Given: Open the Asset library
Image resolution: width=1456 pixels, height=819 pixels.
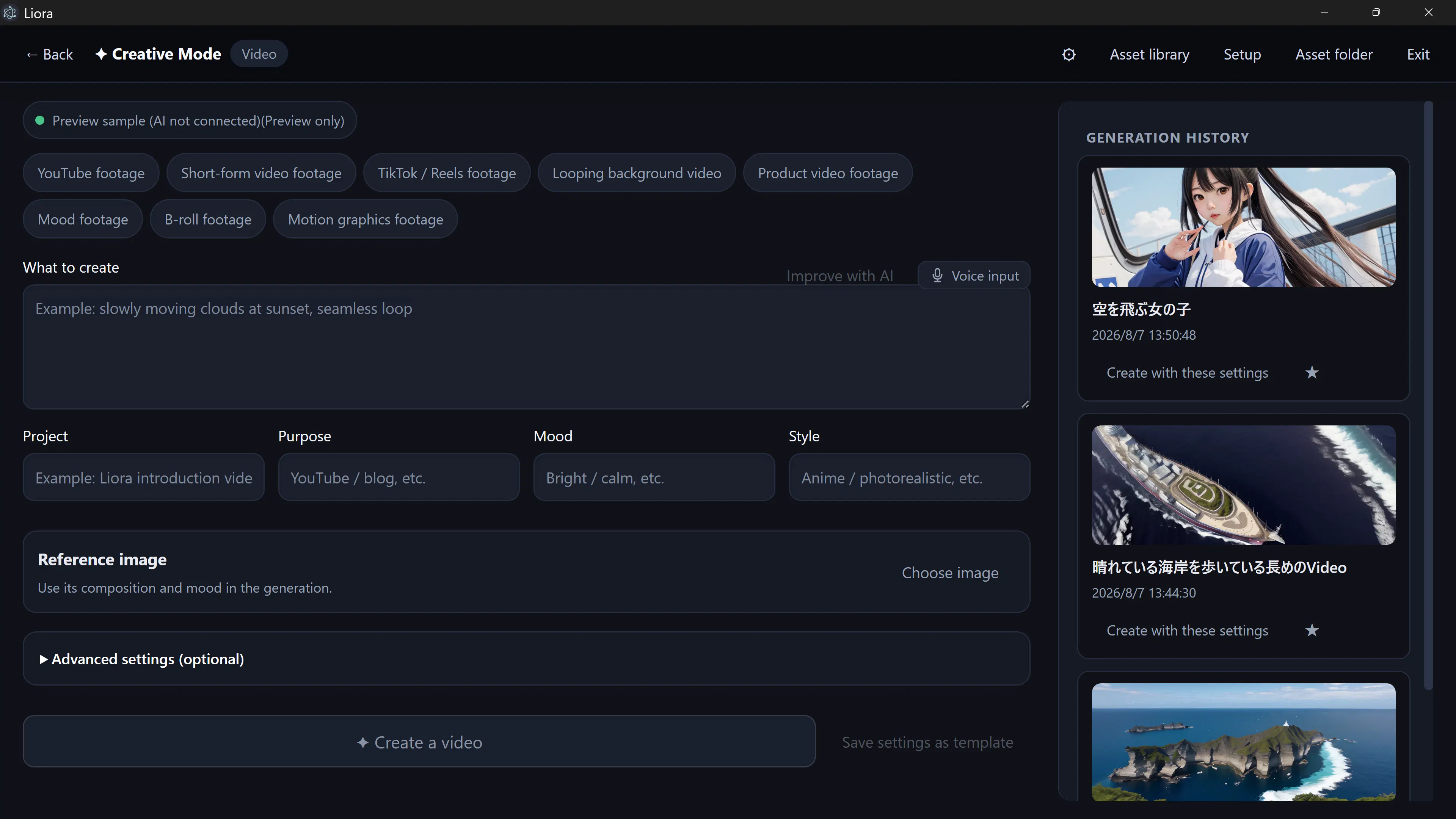Looking at the screenshot, I should pyautogui.click(x=1149, y=54).
